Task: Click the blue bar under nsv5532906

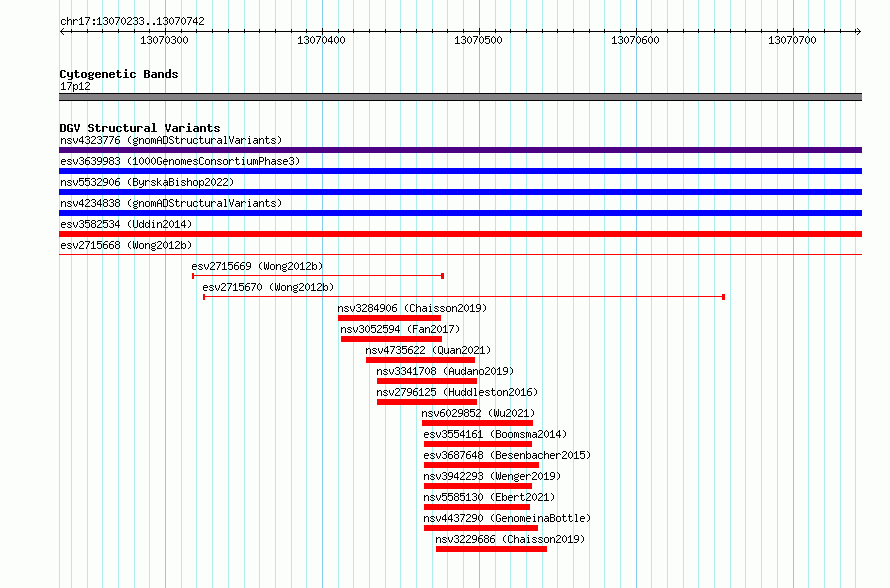Action: tap(460, 192)
